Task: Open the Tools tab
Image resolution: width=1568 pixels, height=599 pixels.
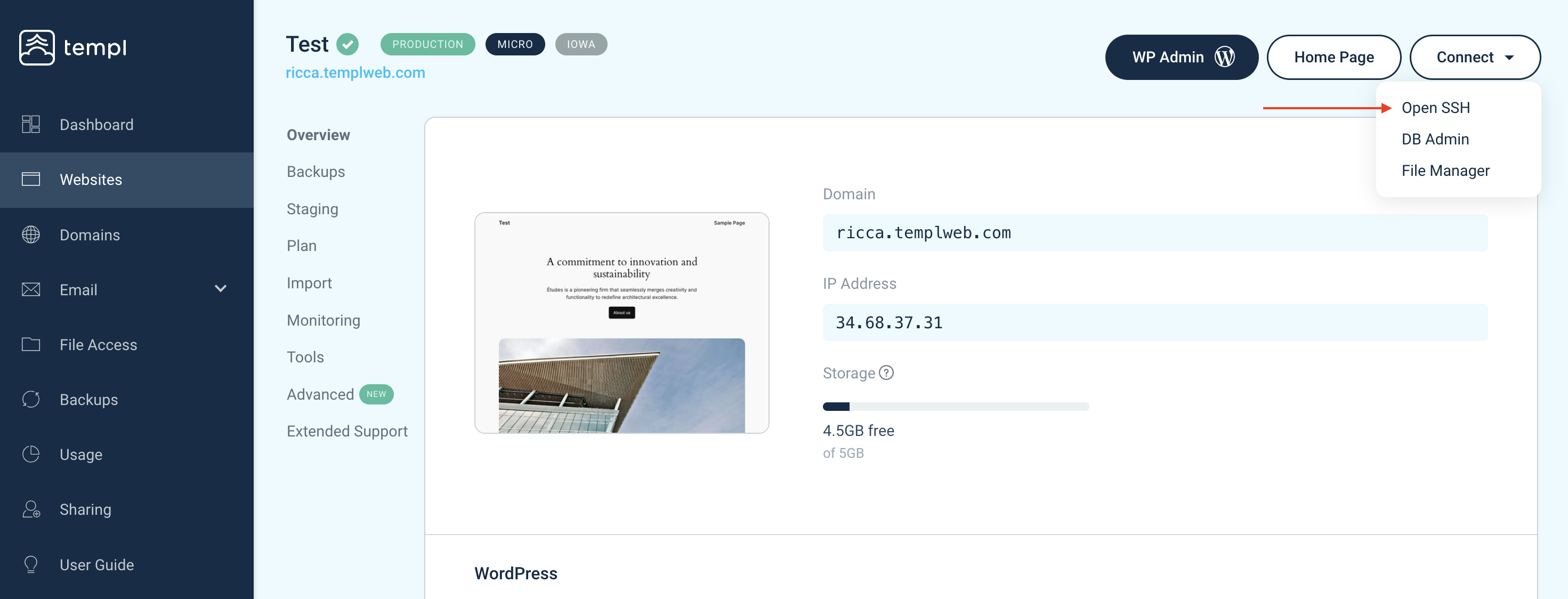Action: click(x=305, y=357)
